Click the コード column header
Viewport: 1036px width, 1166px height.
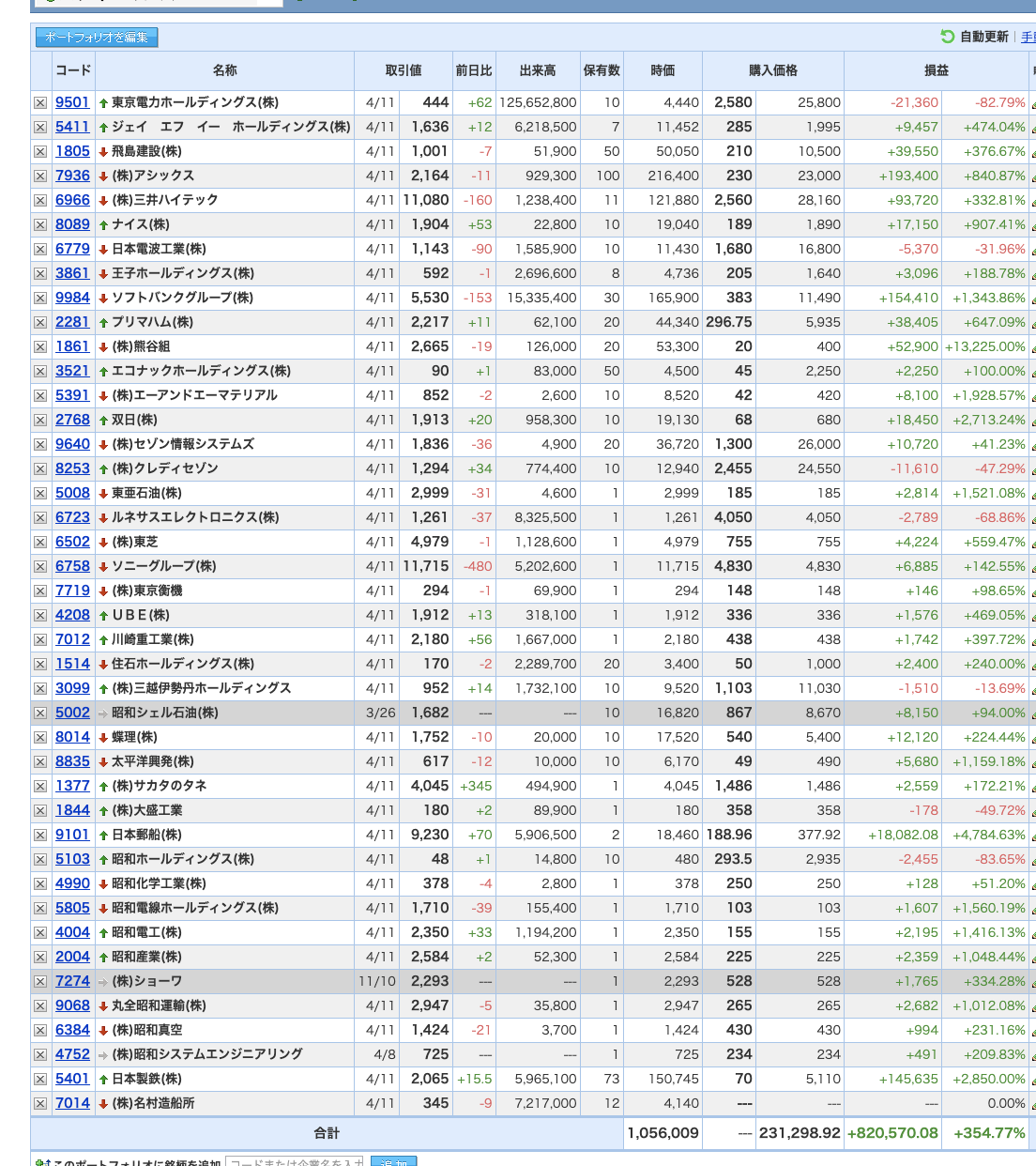pyautogui.click(x=73, y=70)
